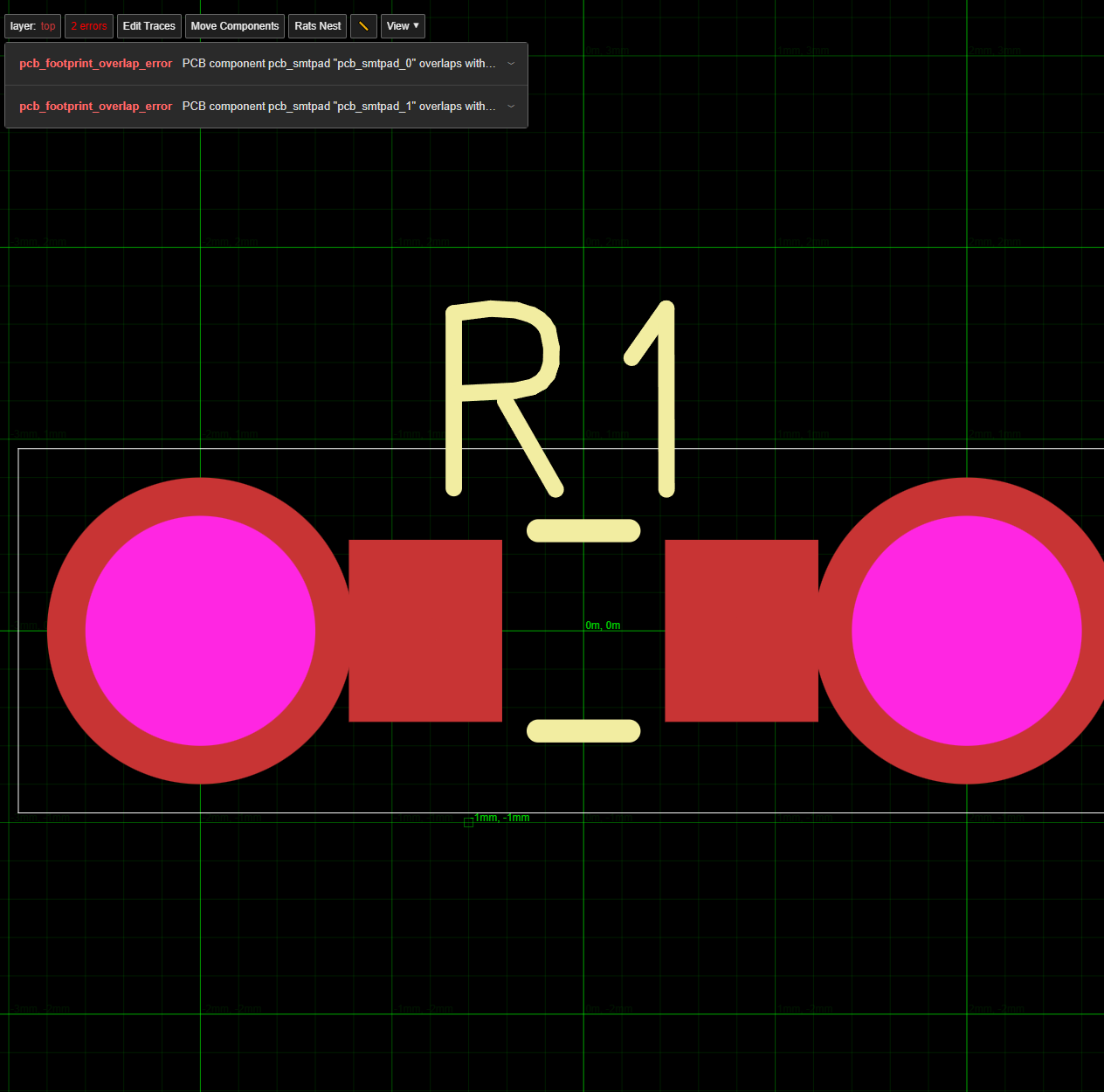
Task: Click the right magenta plated hole
Action: (x=967, y=631)
